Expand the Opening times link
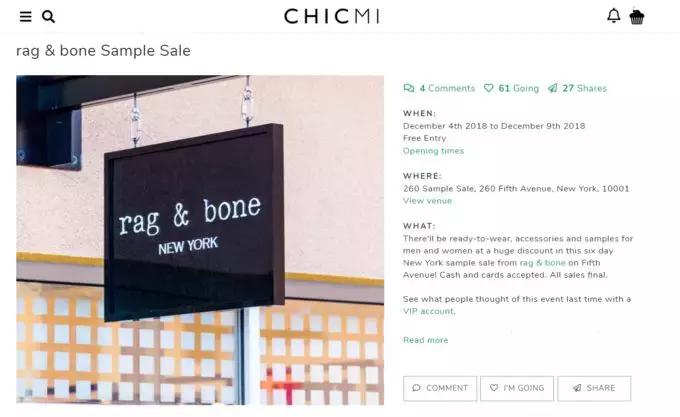The width and height of the screenshot is (680, 417). tap(433, 151)
